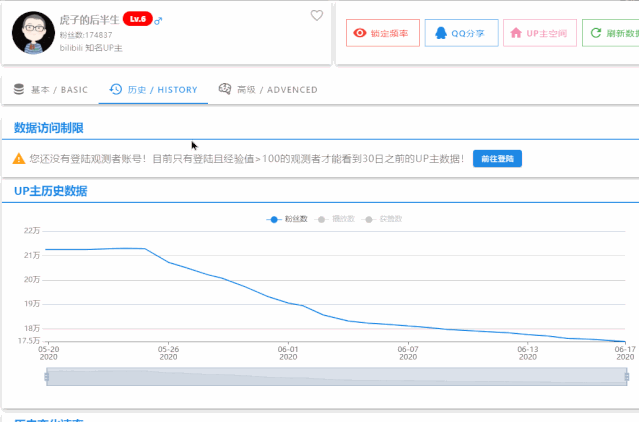Toggle the 获赞数 legend series
Viewport: 639px width, 422px height.
[x=382, y=218]
